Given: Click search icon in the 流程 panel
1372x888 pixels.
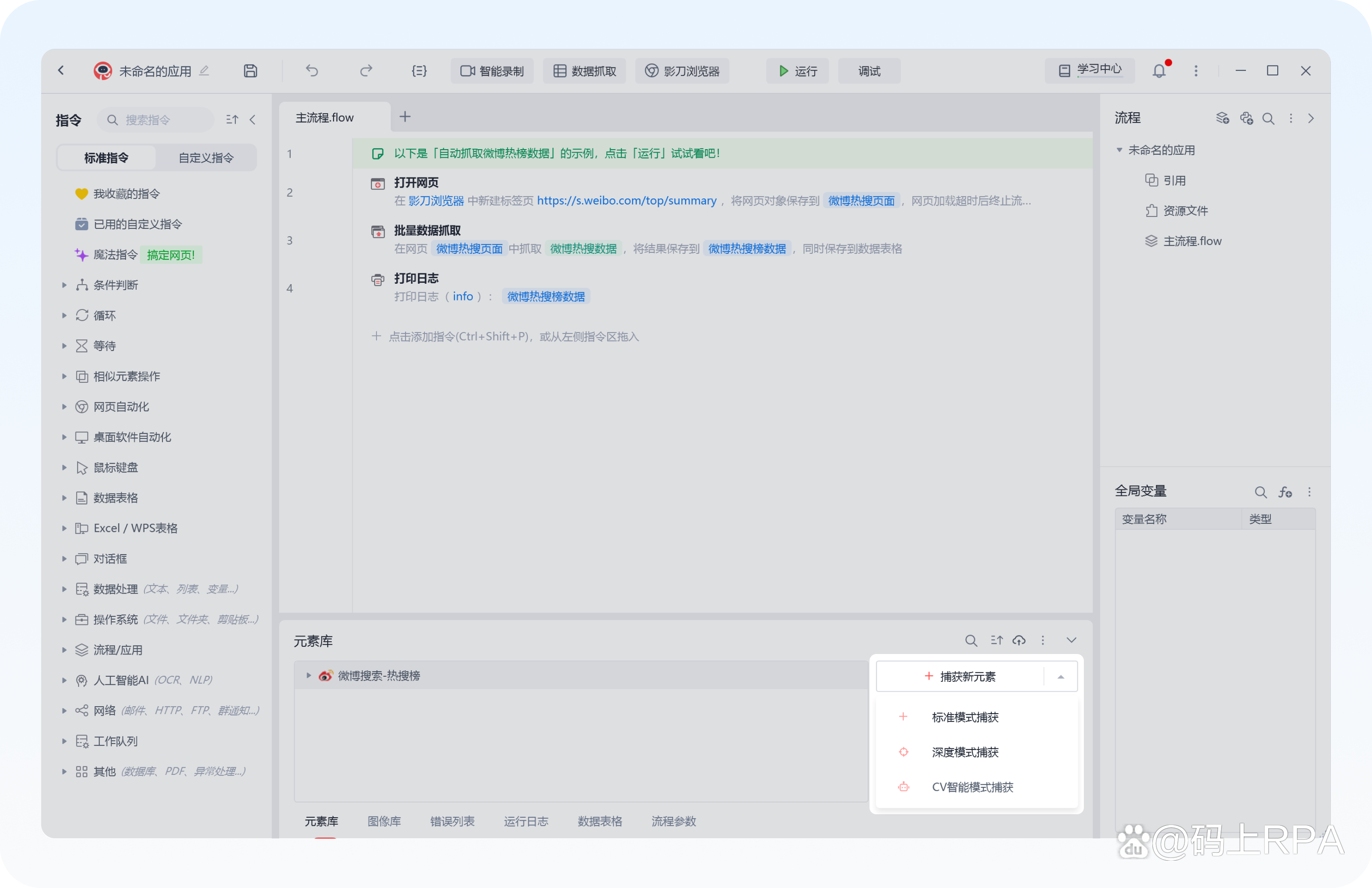Looking at the screenshot, I should click(1268, 118).
